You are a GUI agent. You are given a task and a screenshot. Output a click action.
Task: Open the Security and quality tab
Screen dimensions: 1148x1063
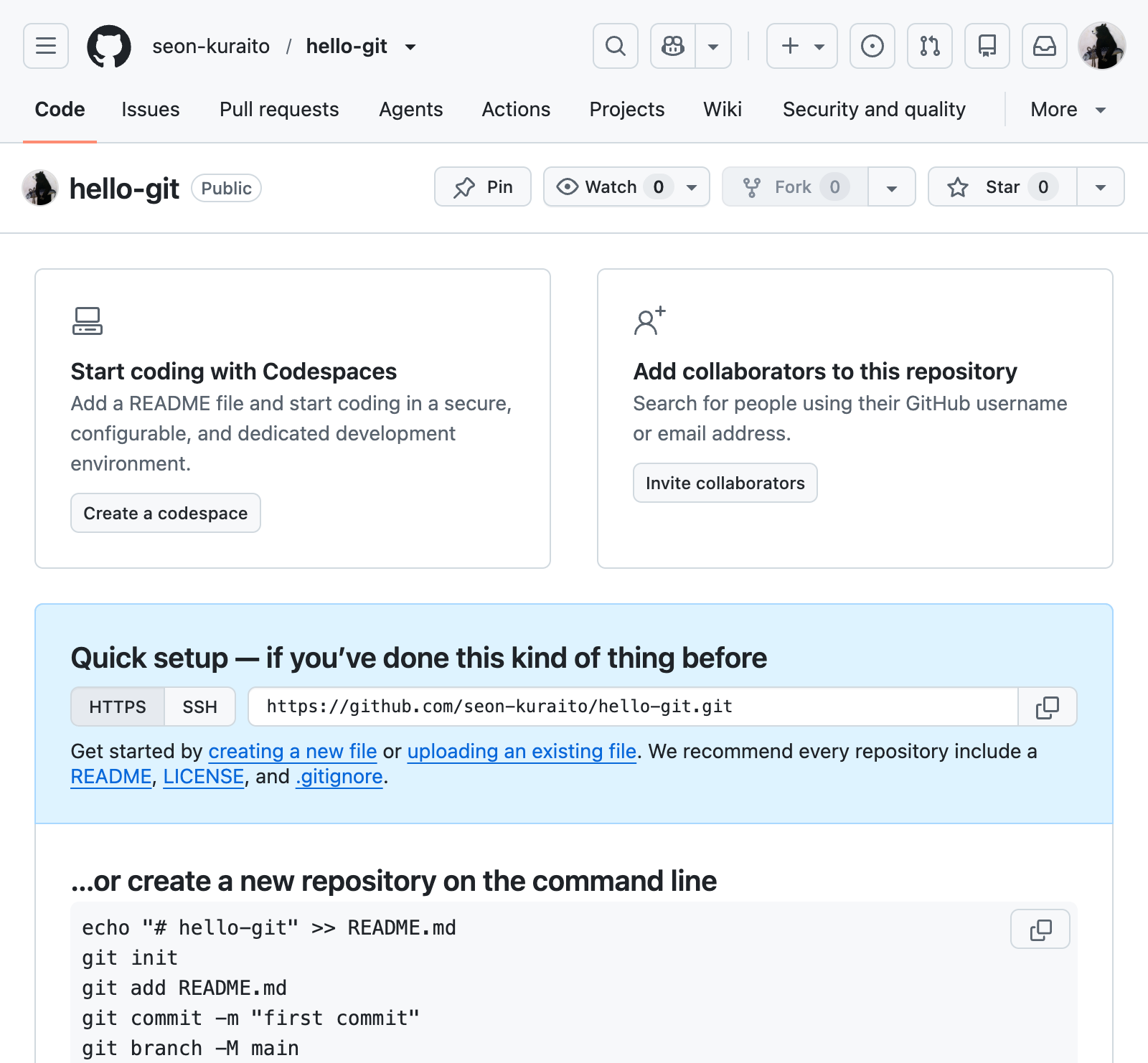(874, 109)
